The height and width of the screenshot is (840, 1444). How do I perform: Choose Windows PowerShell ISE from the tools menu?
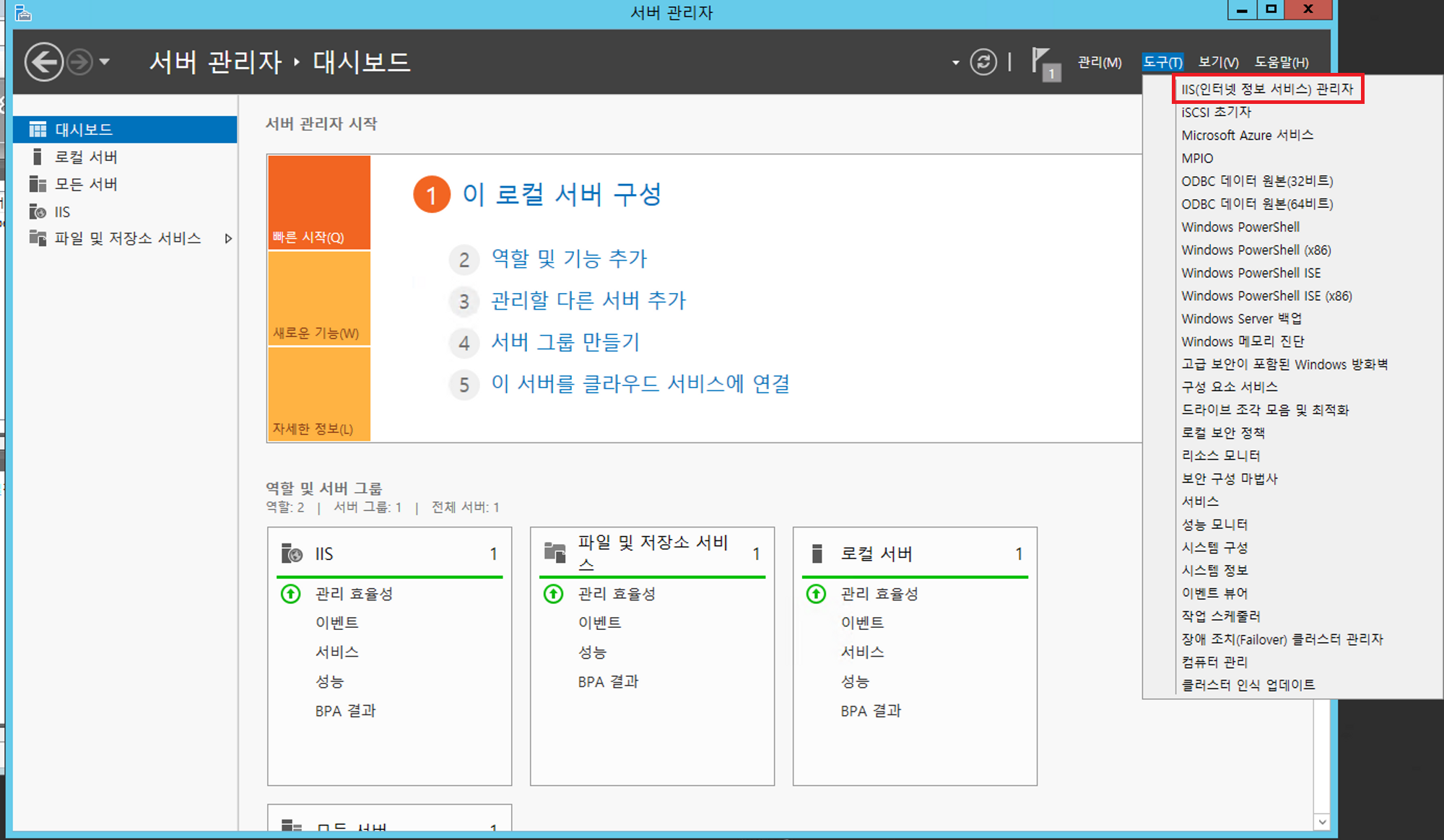(x=1251, y=273)
